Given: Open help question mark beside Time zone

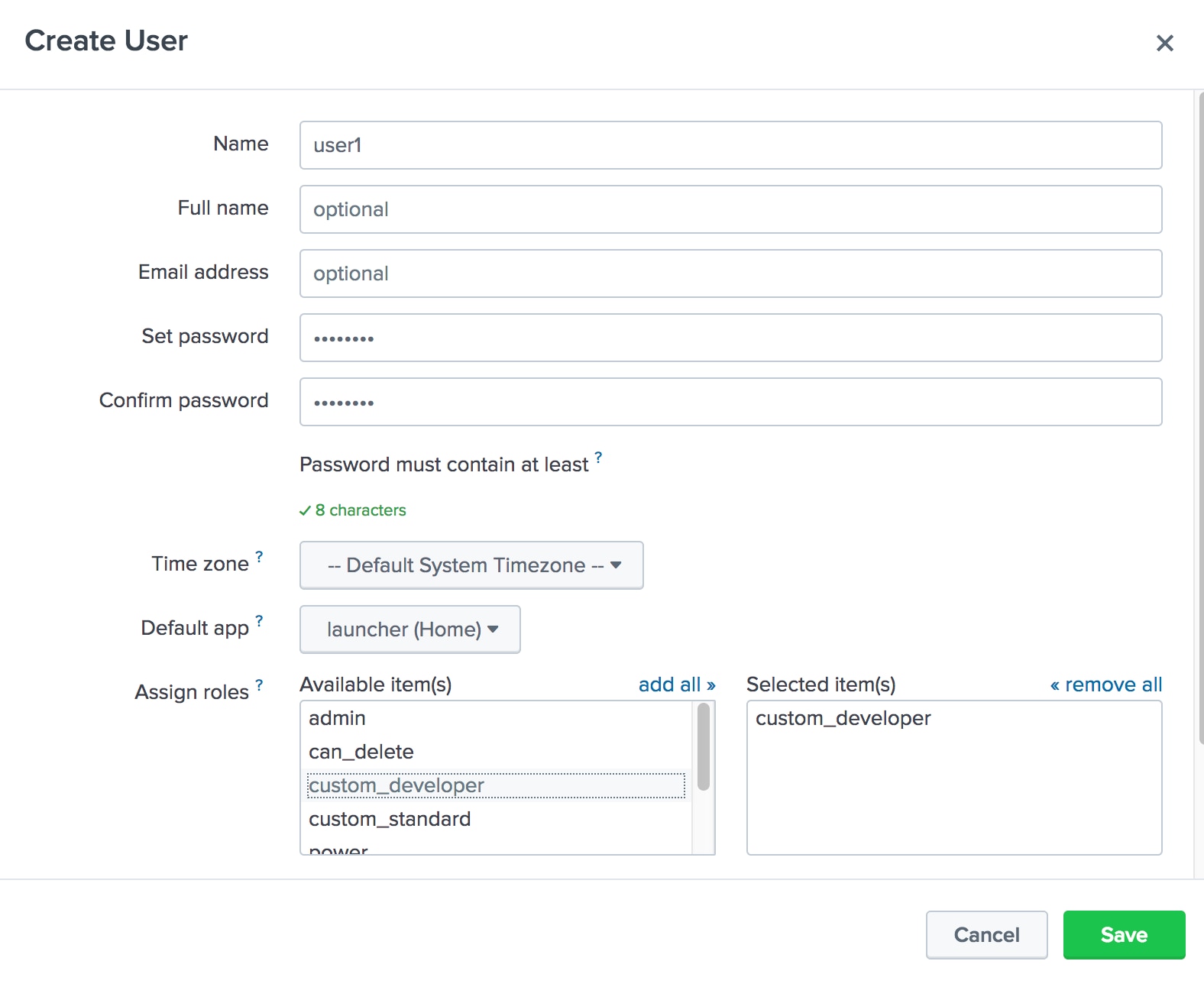Looking at the screenshot, I should point(259,556).
